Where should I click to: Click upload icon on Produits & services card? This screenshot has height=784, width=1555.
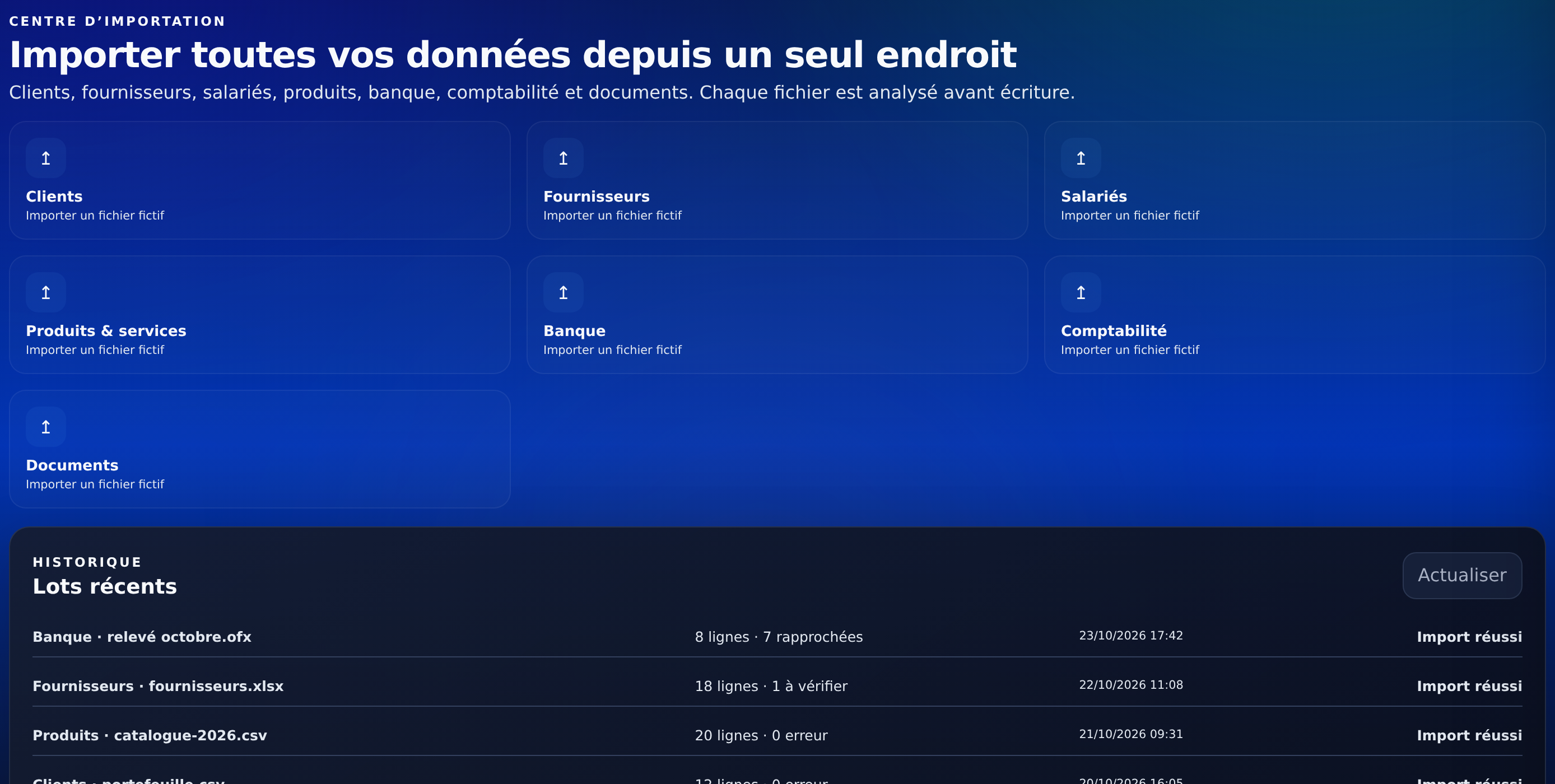[46, 293]
